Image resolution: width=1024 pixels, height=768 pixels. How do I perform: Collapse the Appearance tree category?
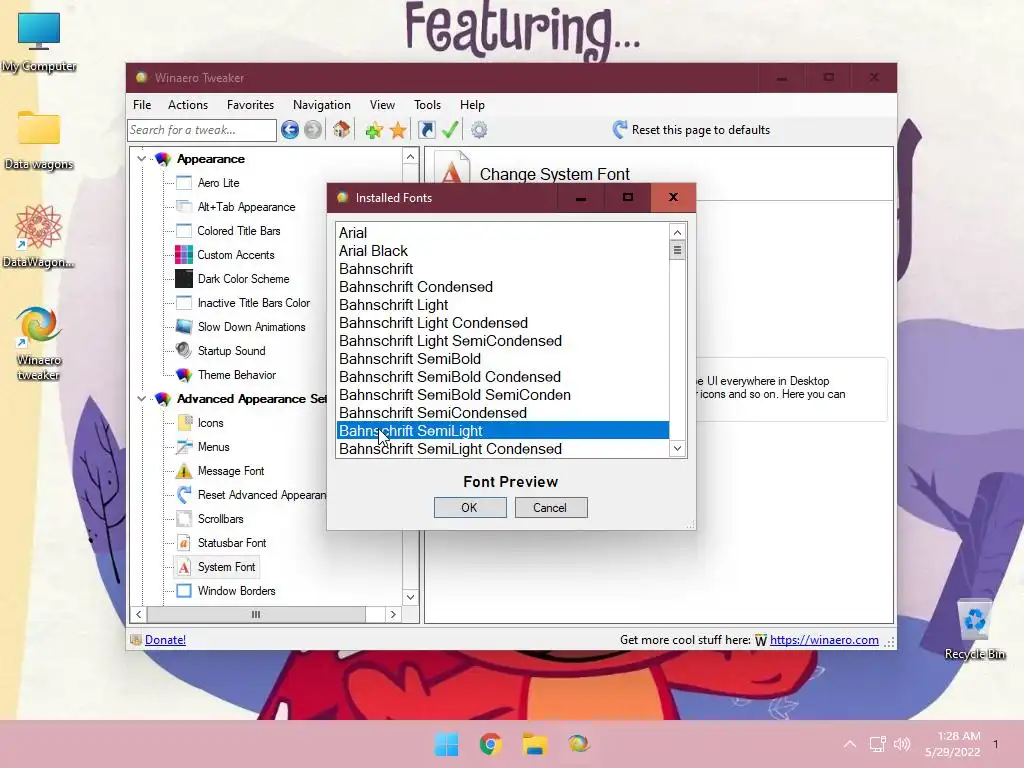[x=141, y=159]
